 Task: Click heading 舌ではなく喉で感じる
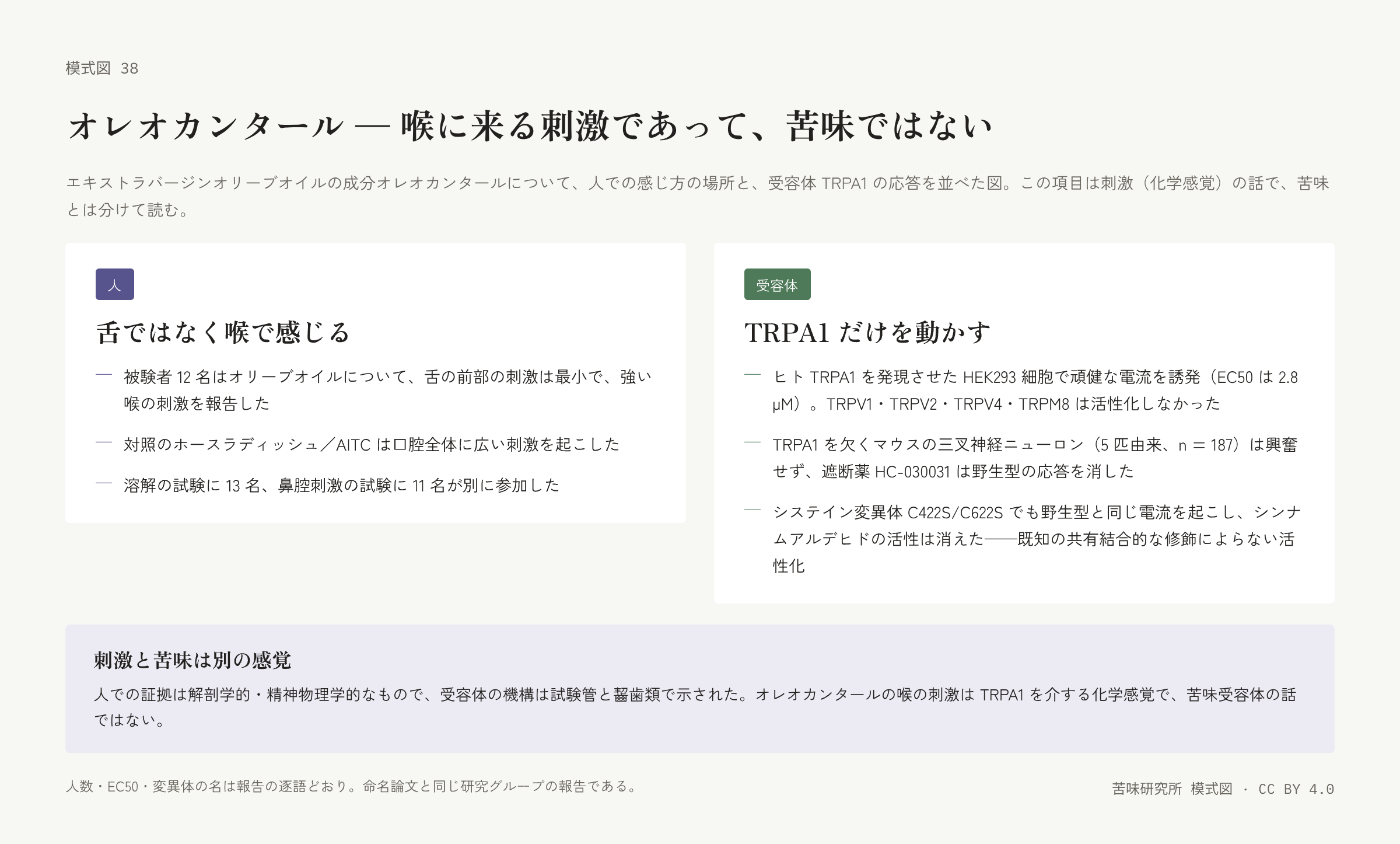pos(223,332)
